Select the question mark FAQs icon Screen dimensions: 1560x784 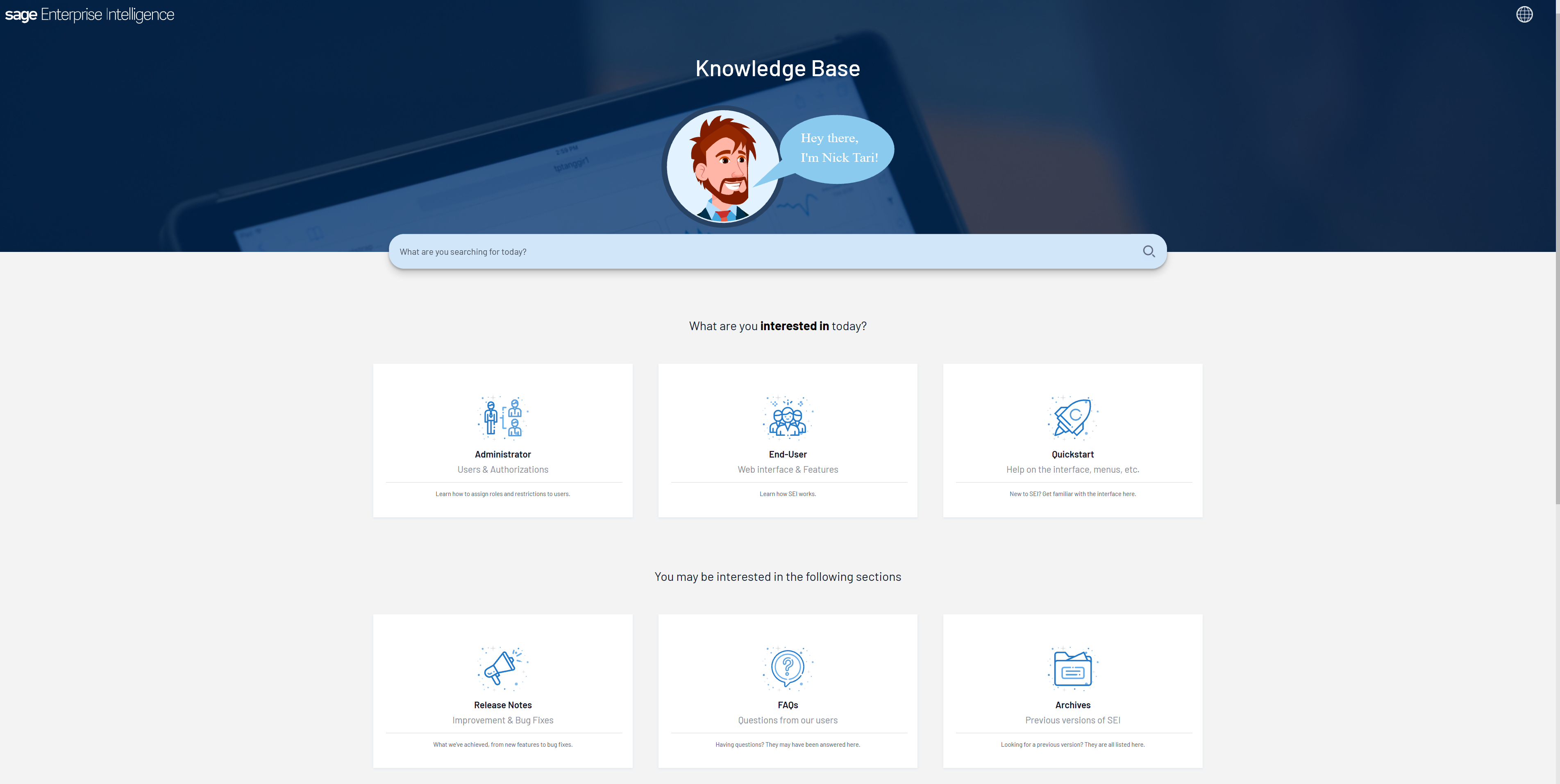(787, 668)
